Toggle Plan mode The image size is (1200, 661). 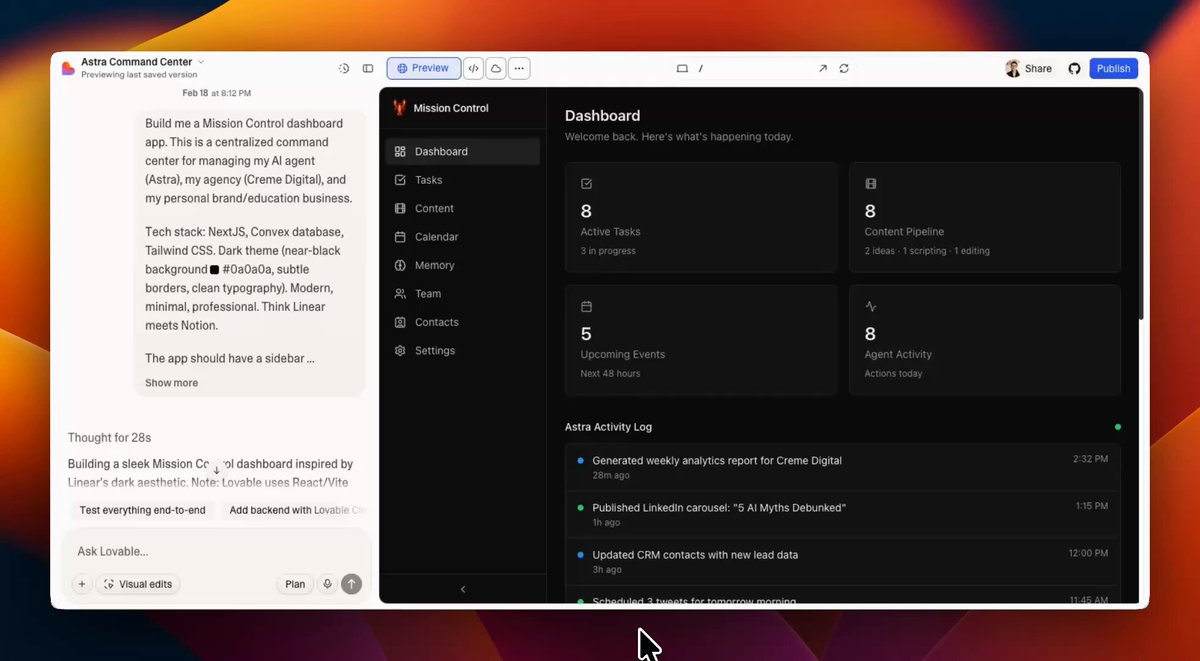point(295,584)
